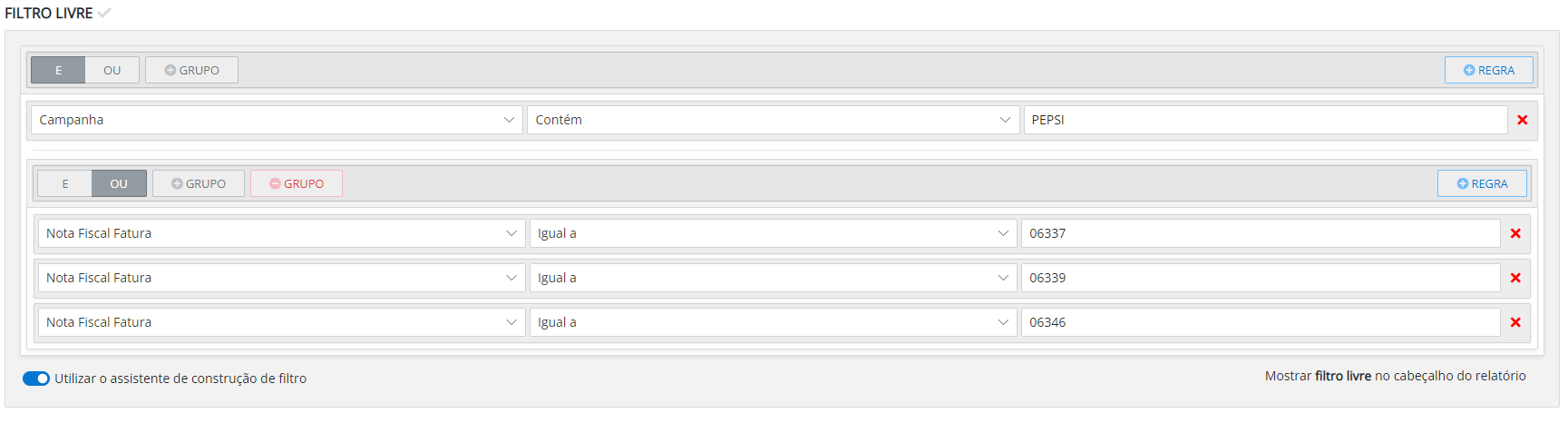Delete the rule with value 06339
This screenshot has height=423, width=1568.
click(1514, 278)
